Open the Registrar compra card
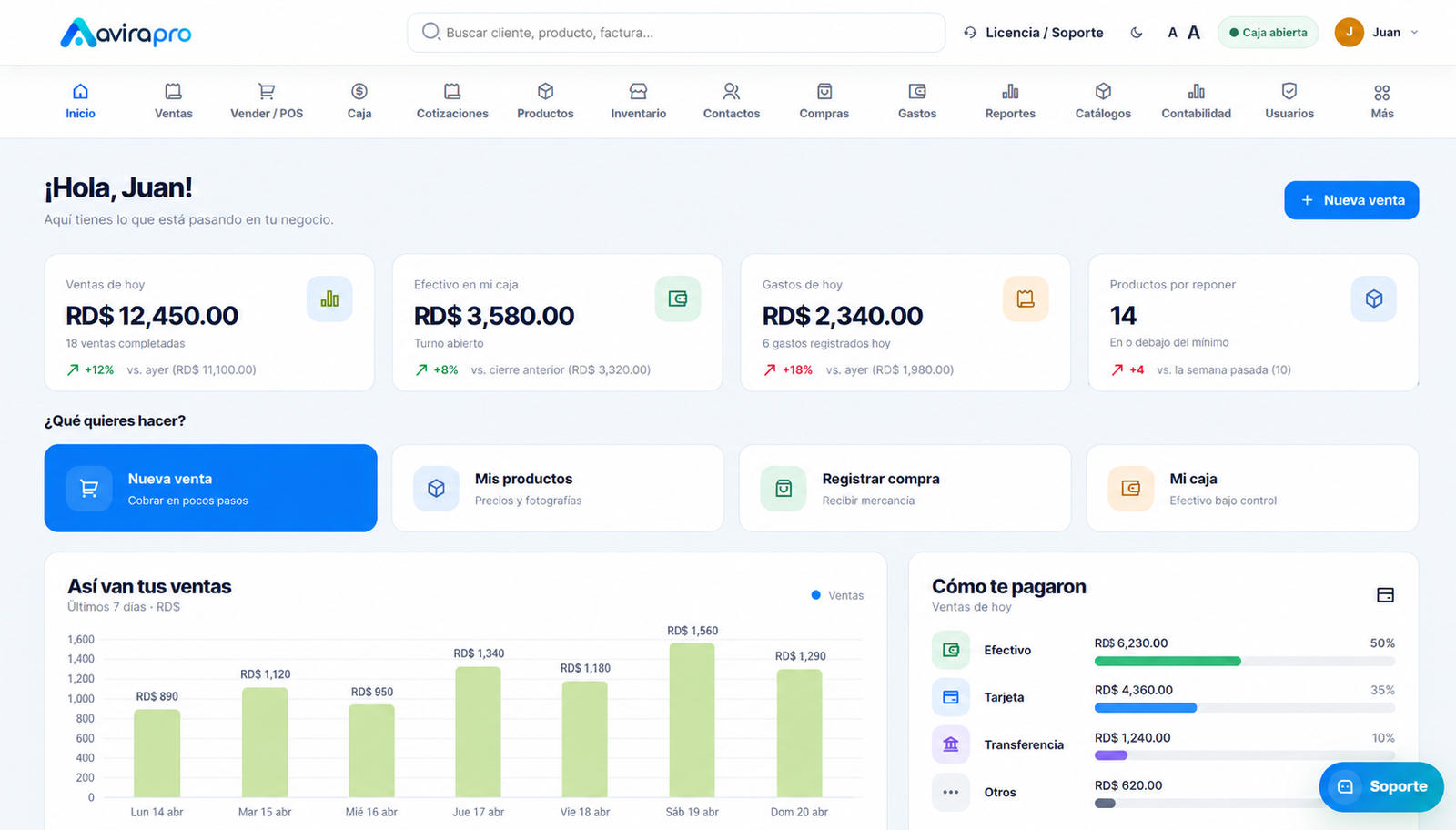Viewport: 1456px width, 830px height. click(x=905, y=488)
